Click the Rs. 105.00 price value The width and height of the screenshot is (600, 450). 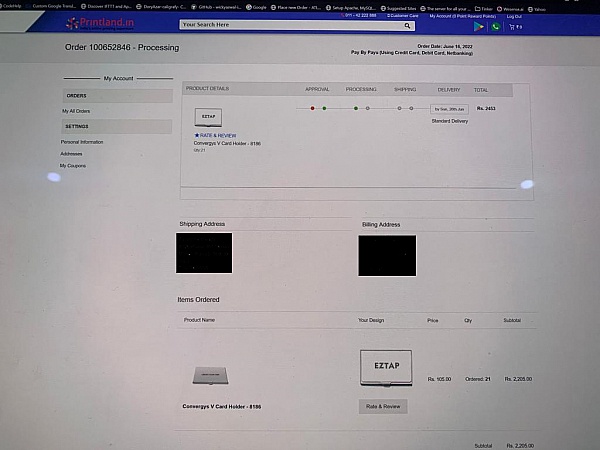point(439,379)
